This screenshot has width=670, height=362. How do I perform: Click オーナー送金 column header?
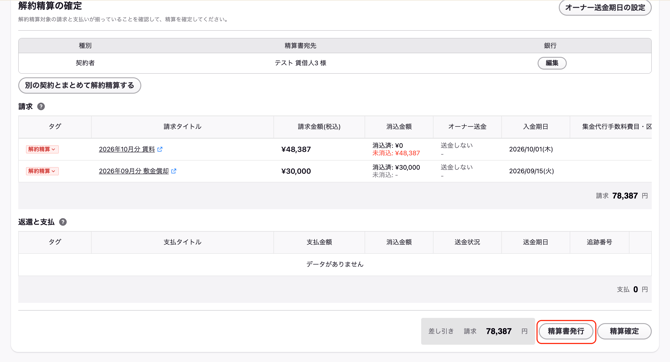click(x=467, y=127)
